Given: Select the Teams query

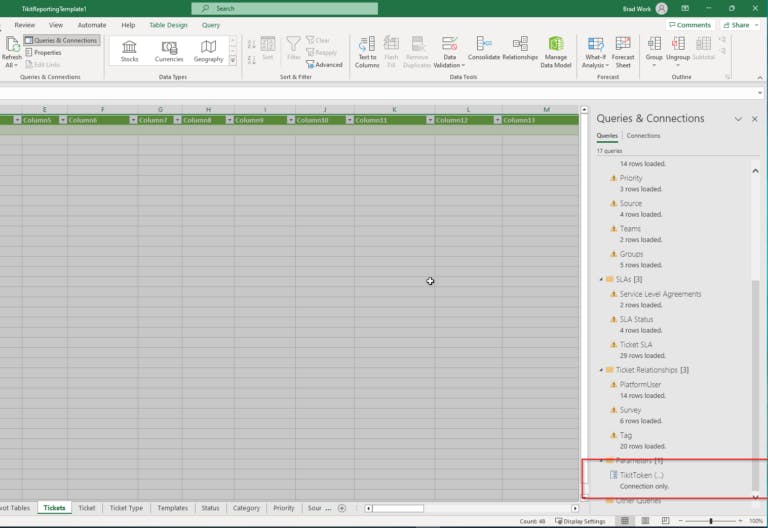Looking at the screenshot, I should click(630, 229).
